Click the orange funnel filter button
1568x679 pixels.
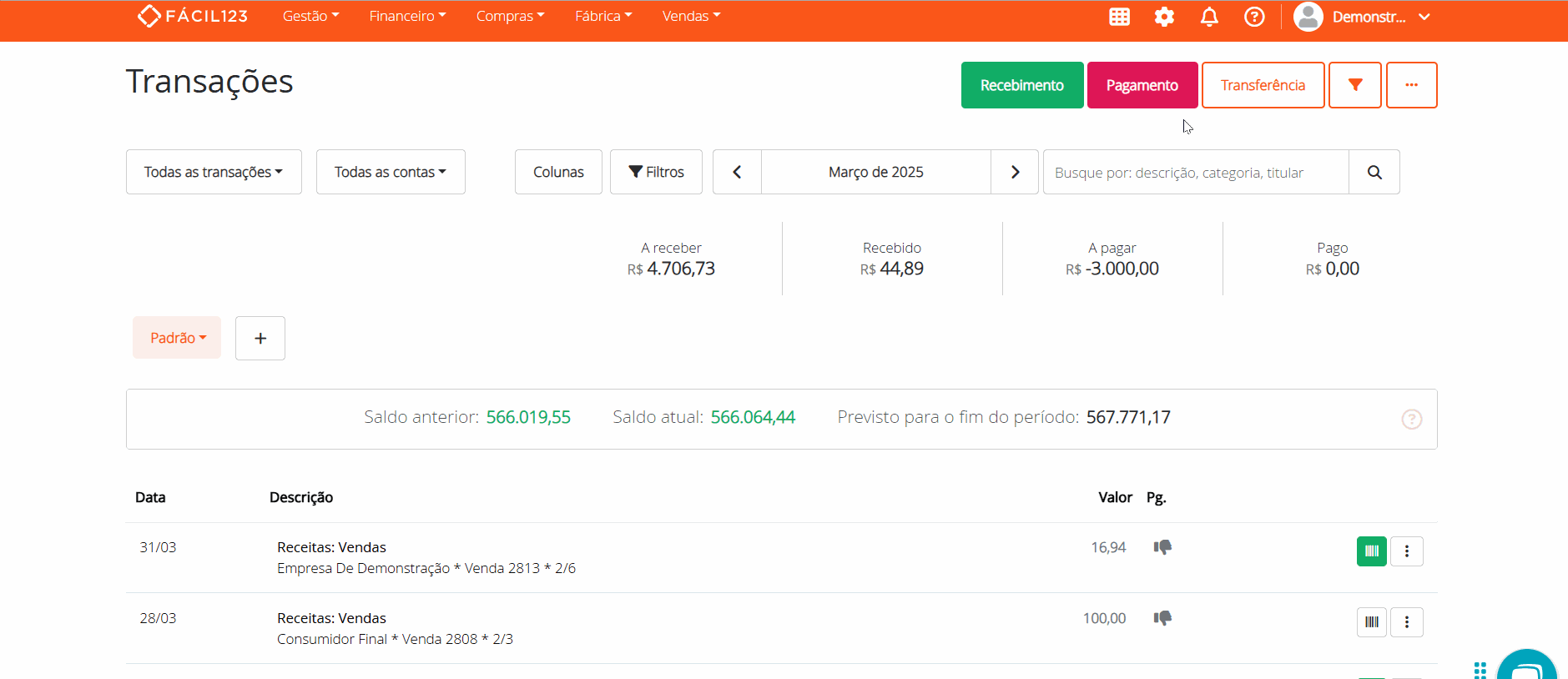1354,85
